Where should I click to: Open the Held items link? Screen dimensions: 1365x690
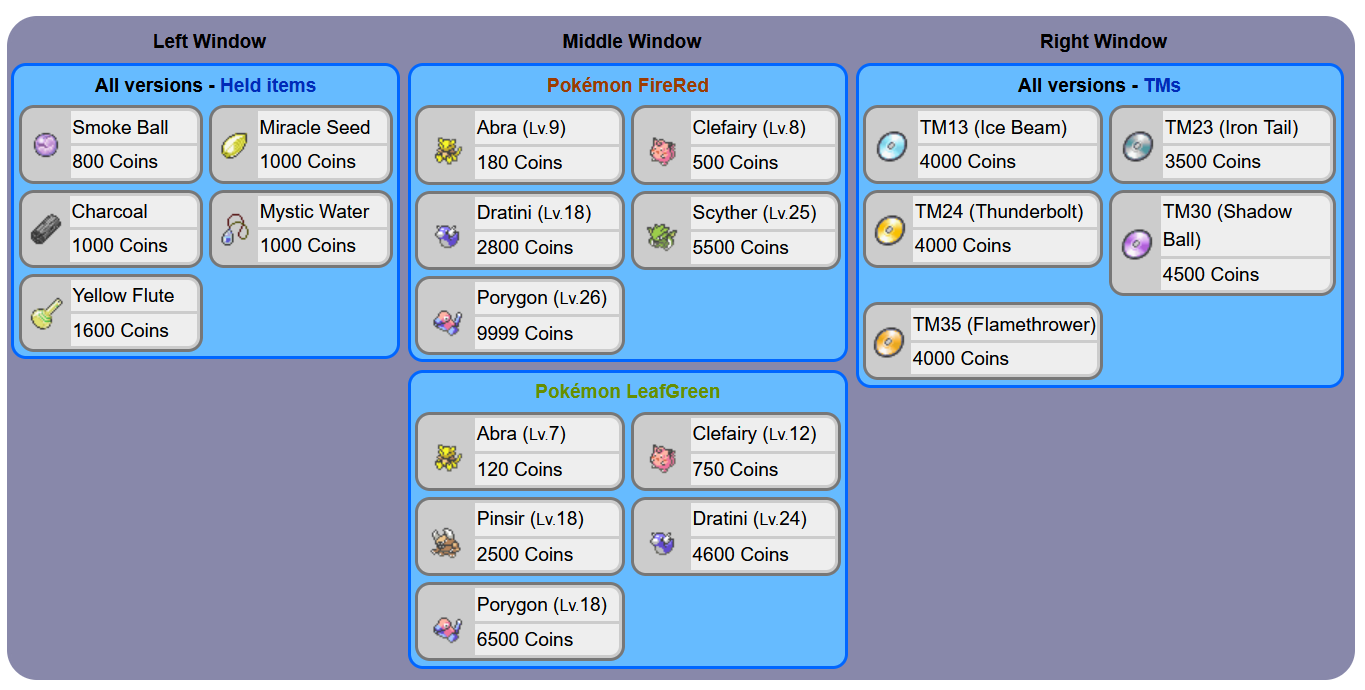[268, 85]
